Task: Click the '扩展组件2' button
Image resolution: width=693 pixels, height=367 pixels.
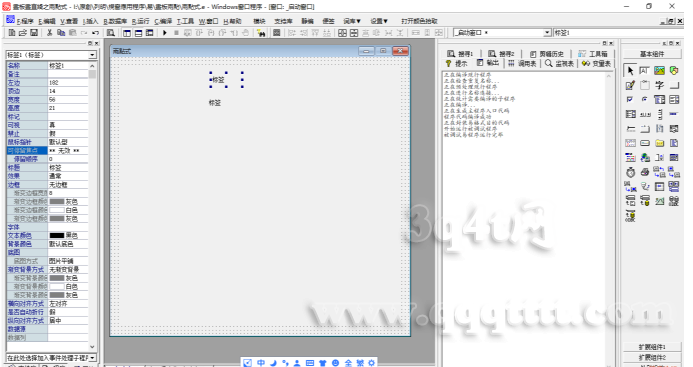Action: (652, 357)
